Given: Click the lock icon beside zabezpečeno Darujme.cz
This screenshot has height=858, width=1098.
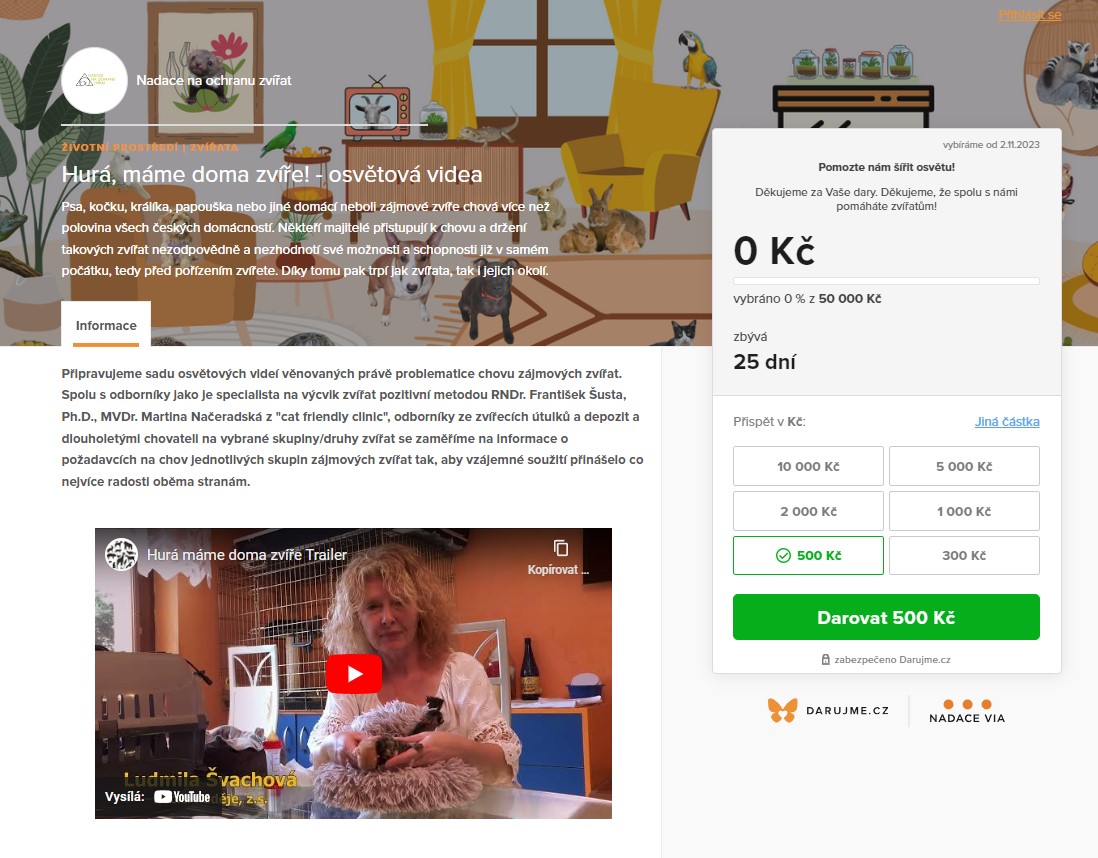Looking at the screenshot, I should pos(826,659).
